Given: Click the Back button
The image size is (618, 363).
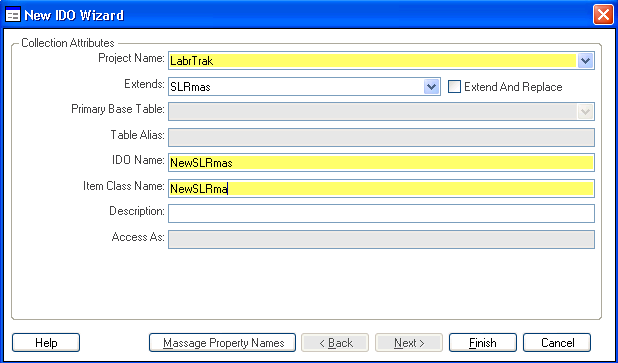Looking at the screenshot, I should coord(335,343).
